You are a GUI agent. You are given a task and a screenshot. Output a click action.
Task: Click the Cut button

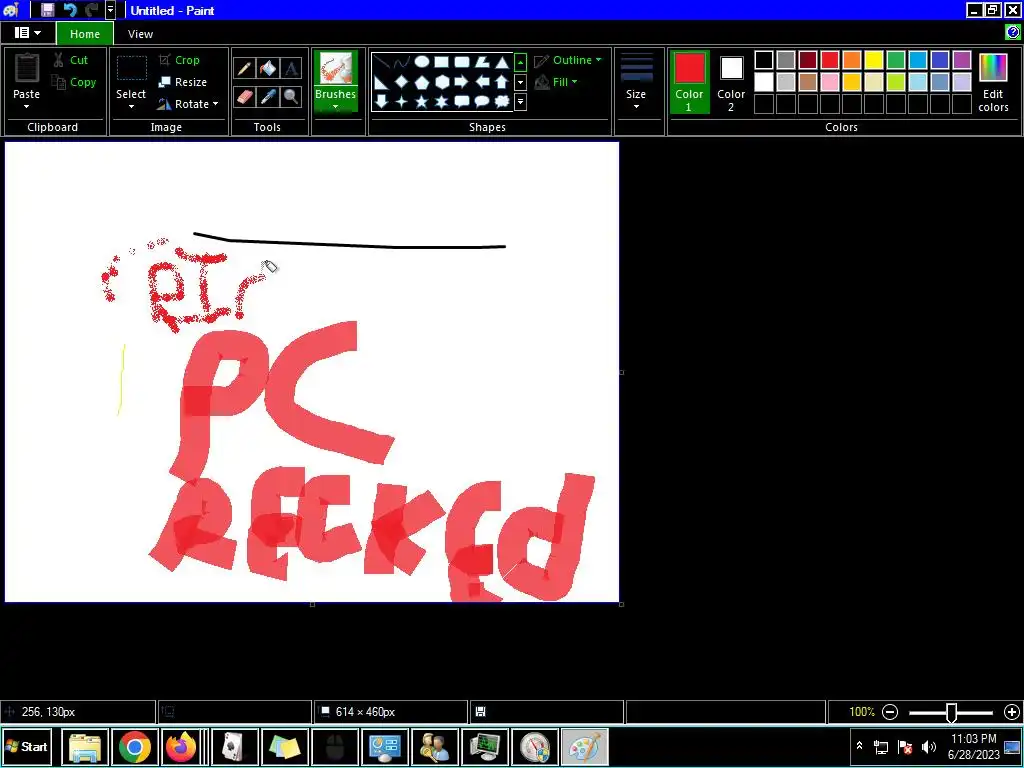(71, 60)
